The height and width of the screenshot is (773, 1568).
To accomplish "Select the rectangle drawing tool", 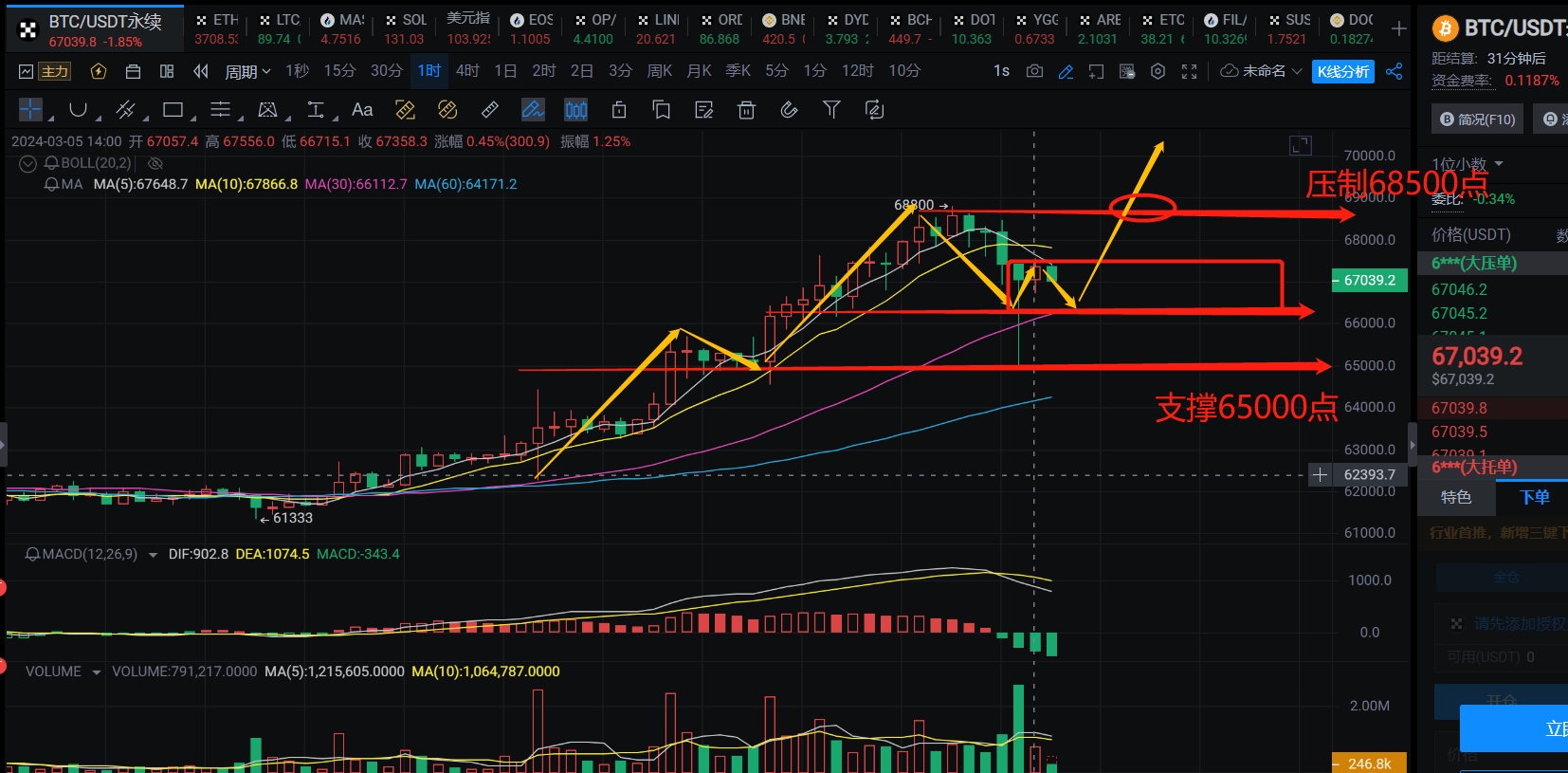I will (x=173, y=110).
